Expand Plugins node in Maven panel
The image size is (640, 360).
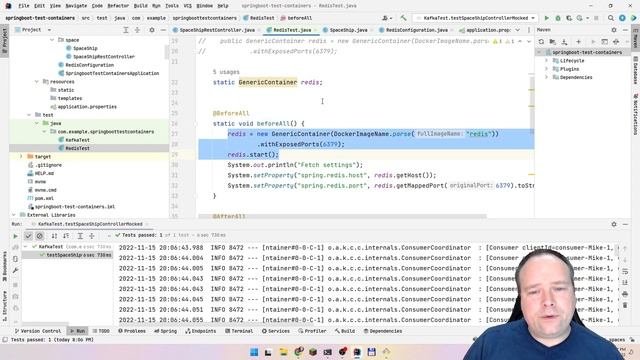547,69
